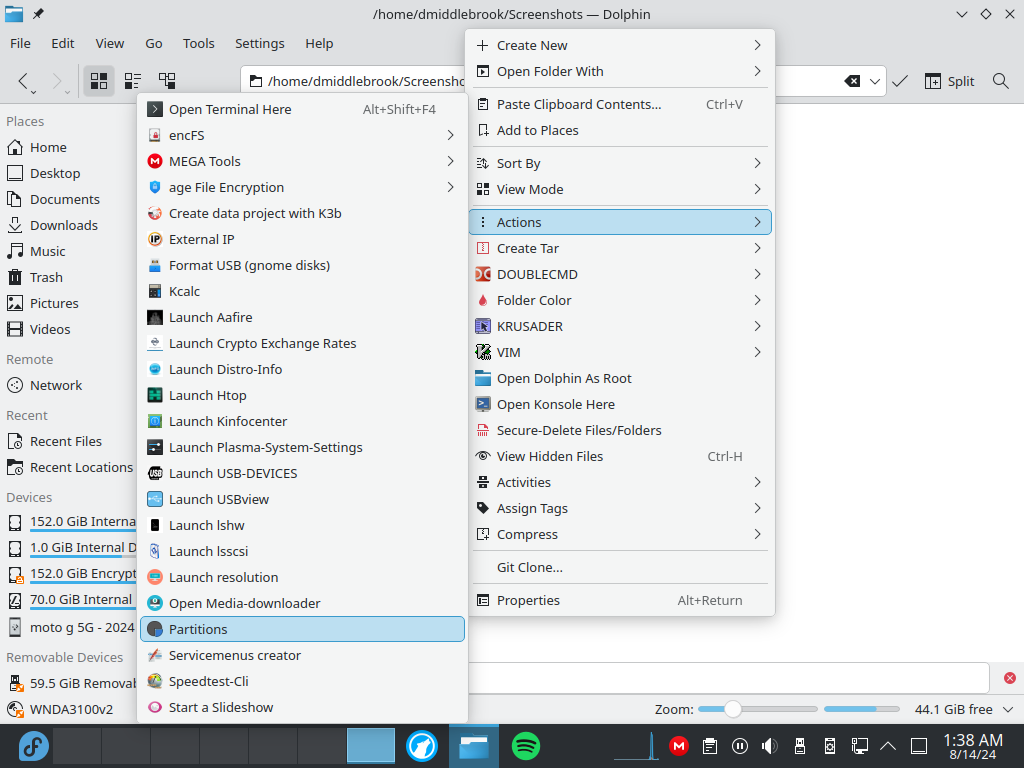Open Recent Files place
1024x768 pixels.
point(68,441)
